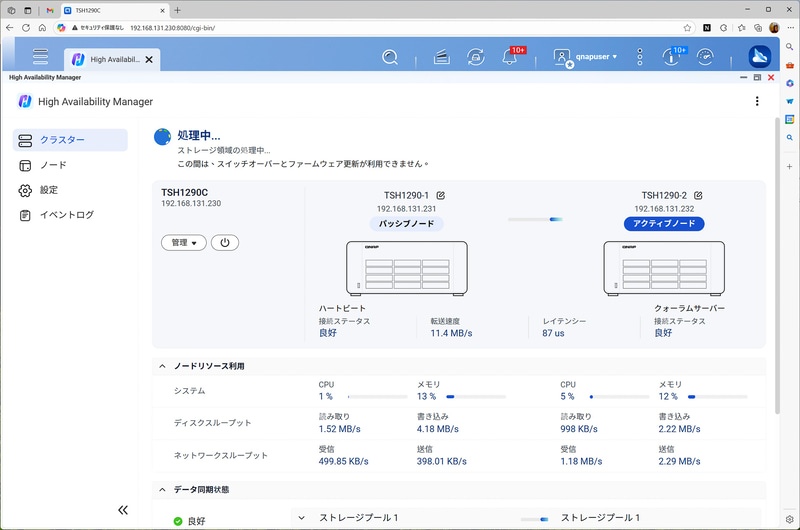This screenshot has width=800, height=530.
Task: Open the QTS main hamburger menu
Action: point(40,56)
